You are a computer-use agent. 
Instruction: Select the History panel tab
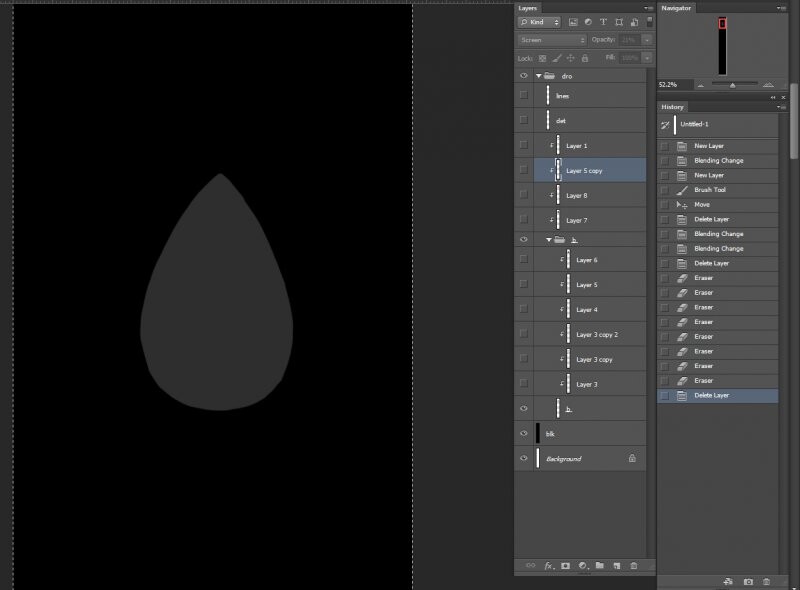[x=673, y=107]
